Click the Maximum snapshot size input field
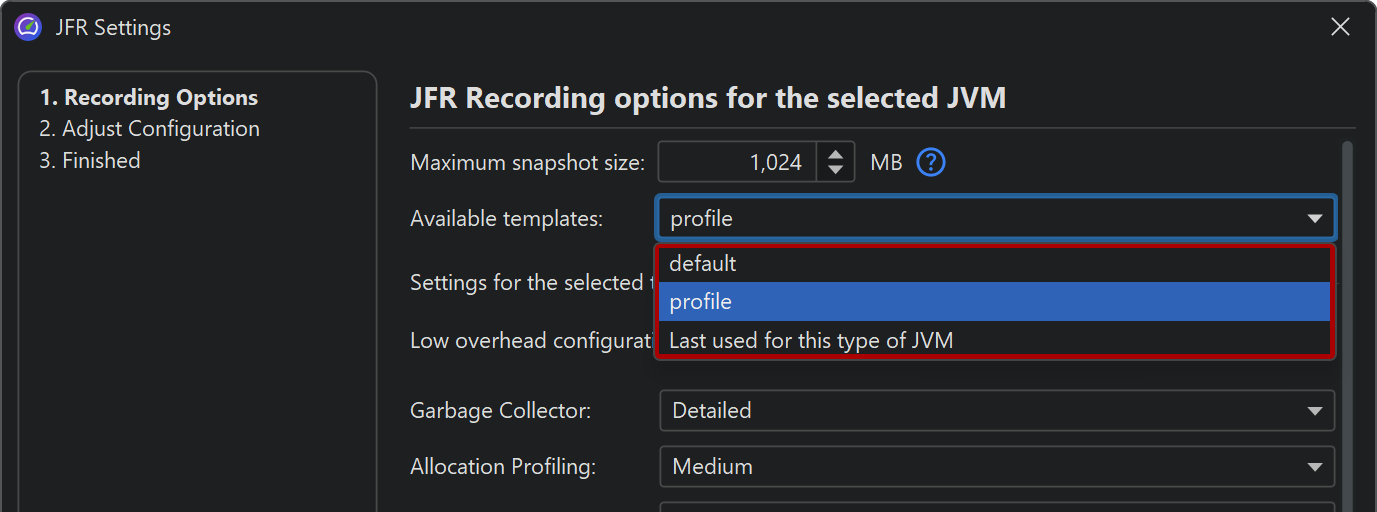Viewport: 1377px width, 512px height. 736,162
